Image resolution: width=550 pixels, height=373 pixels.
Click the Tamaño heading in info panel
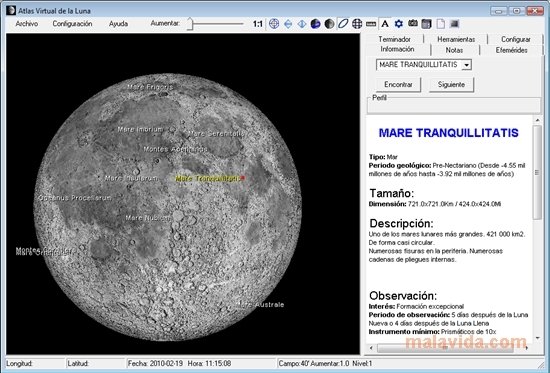392,193
